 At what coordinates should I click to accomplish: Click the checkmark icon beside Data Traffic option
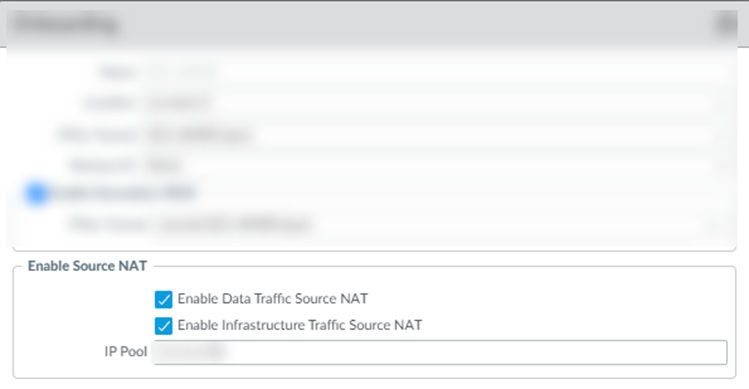point(163,300)
